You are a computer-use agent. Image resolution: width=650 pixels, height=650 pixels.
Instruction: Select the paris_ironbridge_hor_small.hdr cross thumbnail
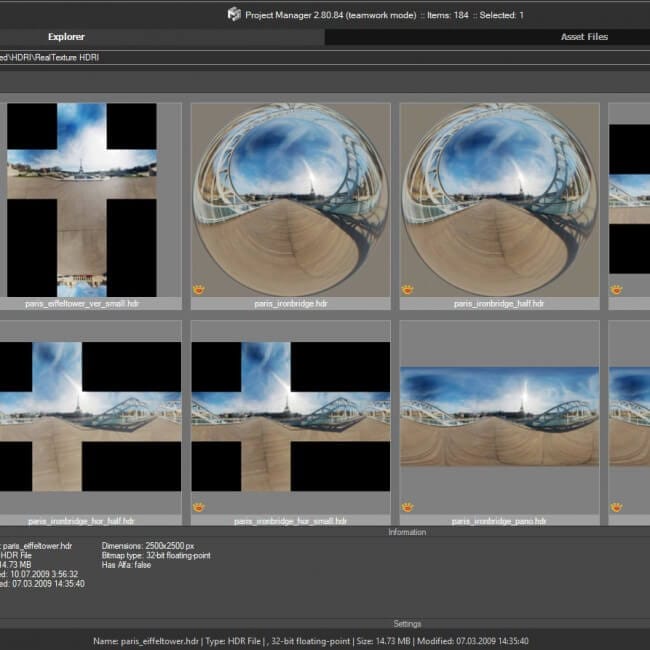coord(291,417)
